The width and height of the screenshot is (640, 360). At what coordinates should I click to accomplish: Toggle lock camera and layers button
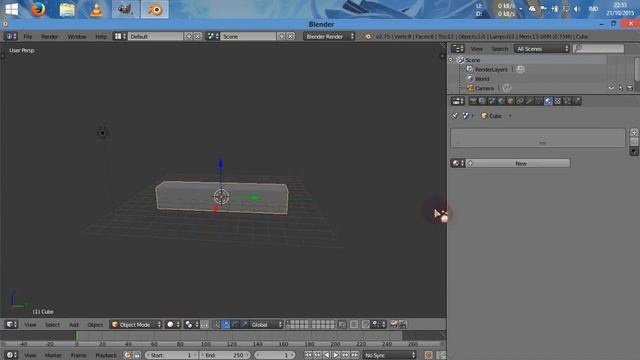342,324
